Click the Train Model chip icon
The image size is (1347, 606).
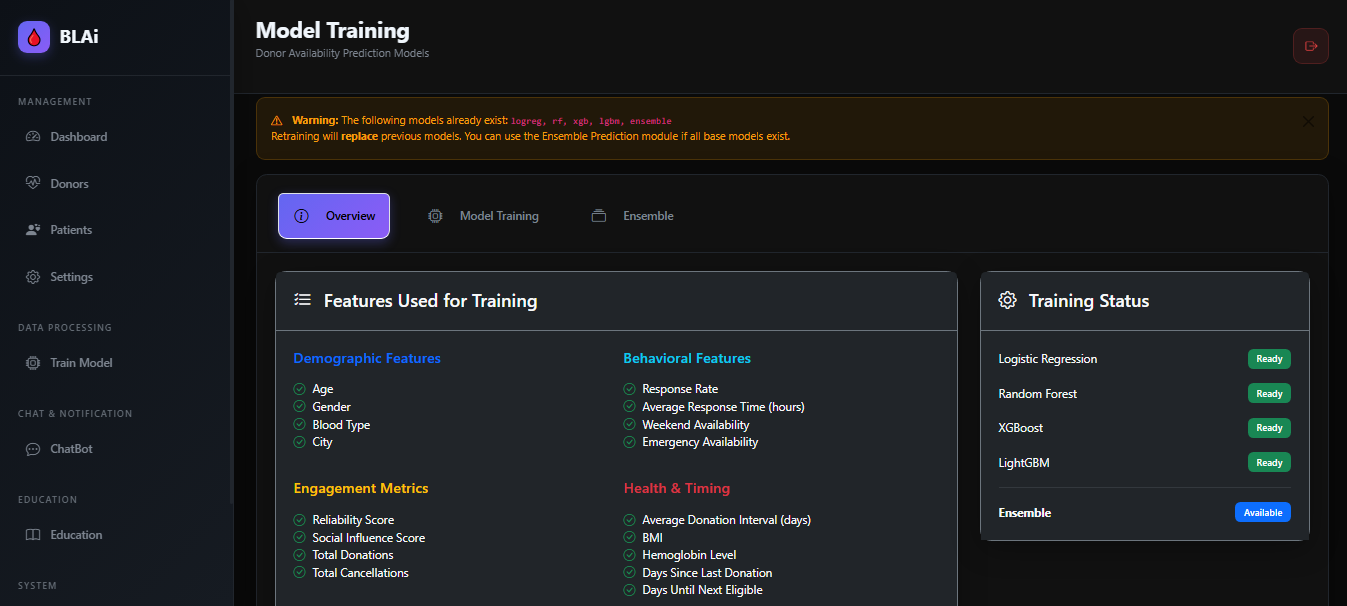click(x=33, y=363)
